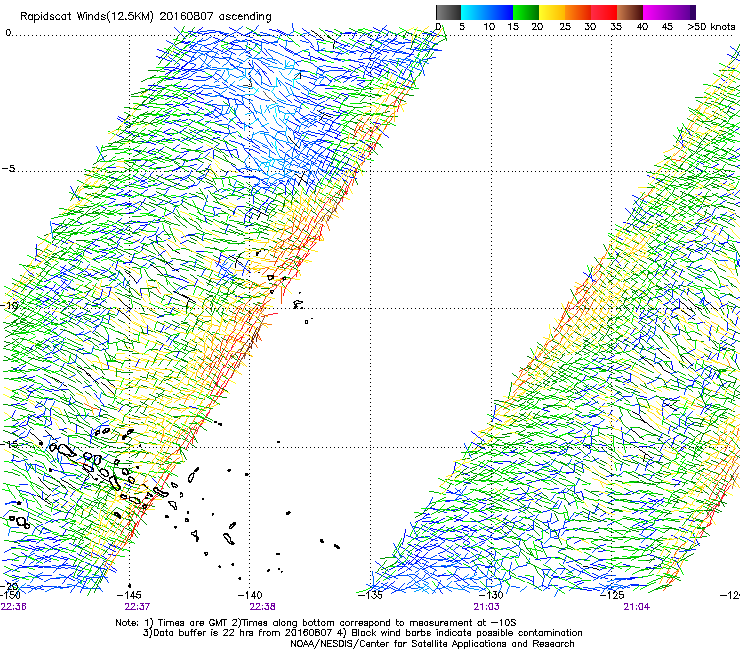Click the purple '22:36' time label
The height and width of the screenshot is (650, 740).
[14, 607]
